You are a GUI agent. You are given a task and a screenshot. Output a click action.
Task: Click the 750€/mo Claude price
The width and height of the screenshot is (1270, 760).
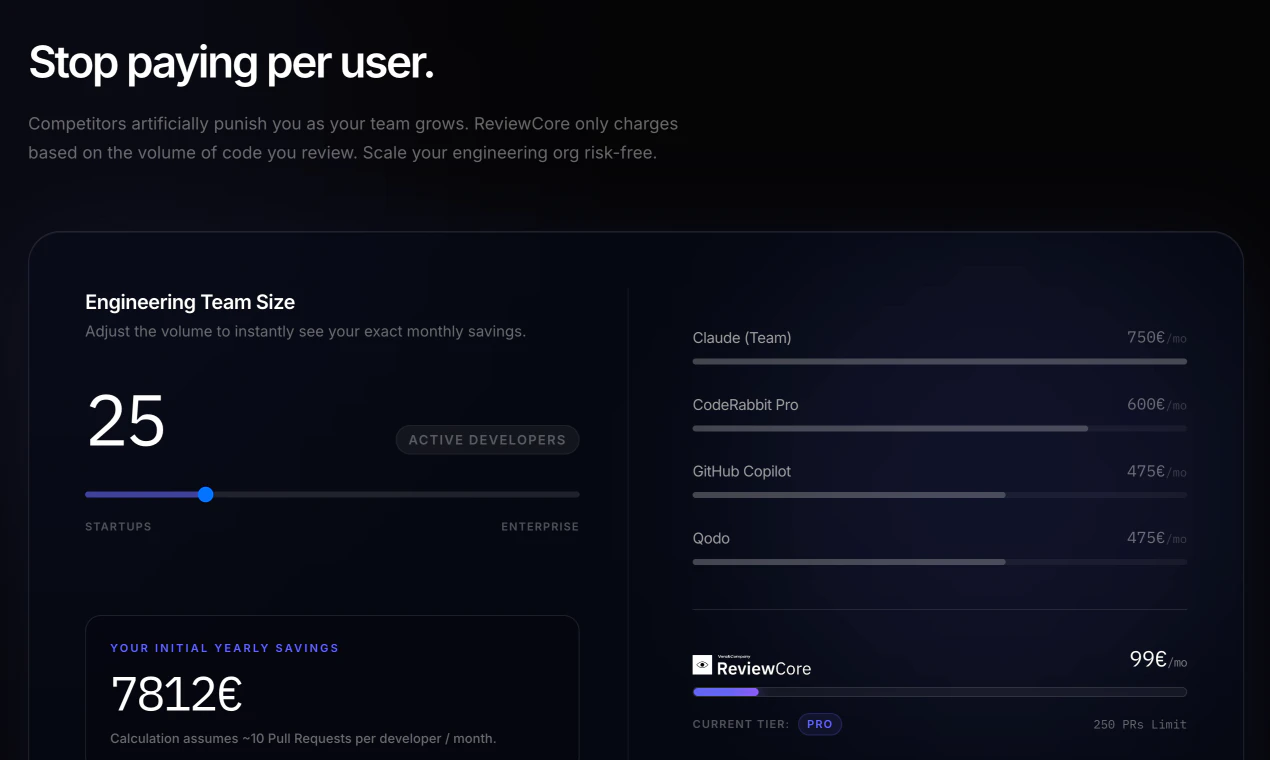pos(1157,338)
